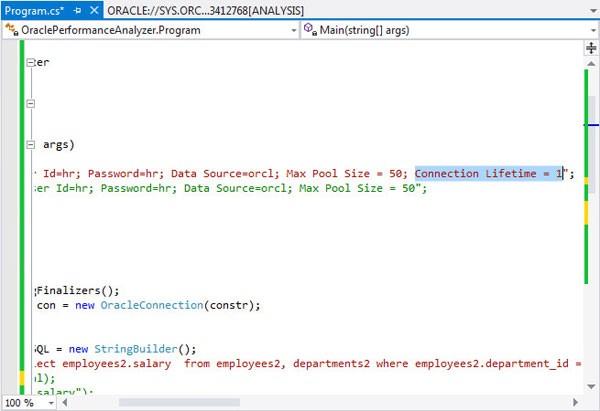Collapse the outlining region next to 'er'
Image resolution: width=600 pixels, height=411 pixels.
tap(31, 62)
